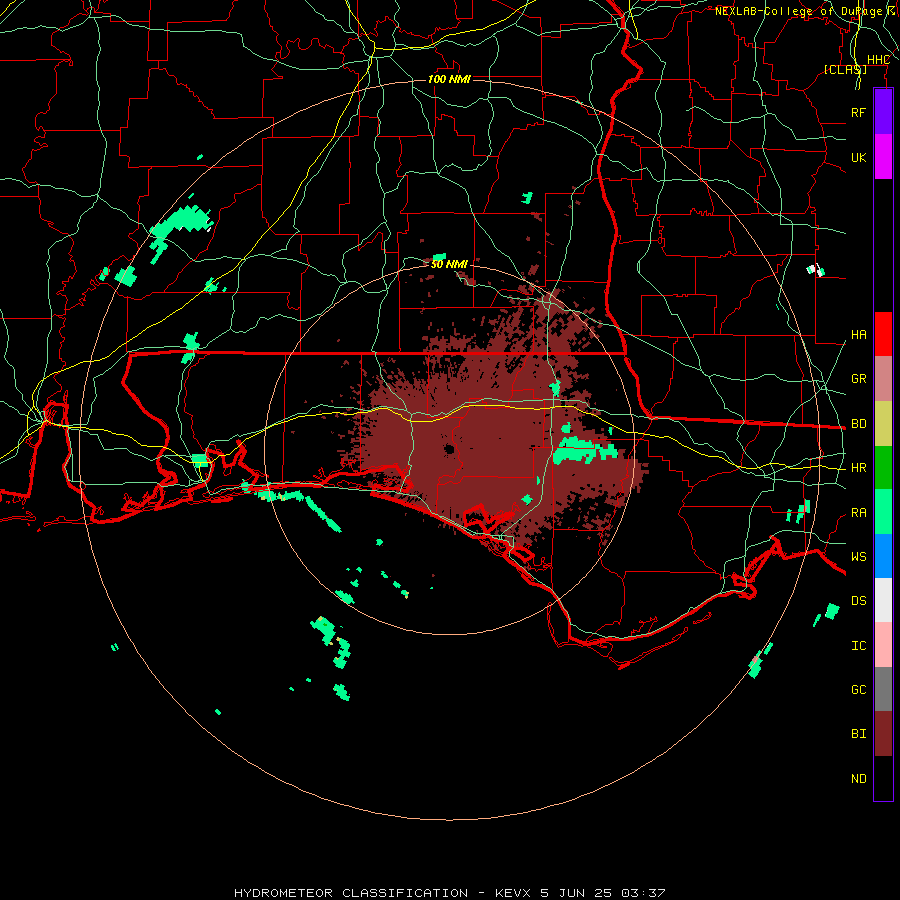900x900 pixels.
Task: Click the black radar site dot at map center
Action: tap(449, 449)
